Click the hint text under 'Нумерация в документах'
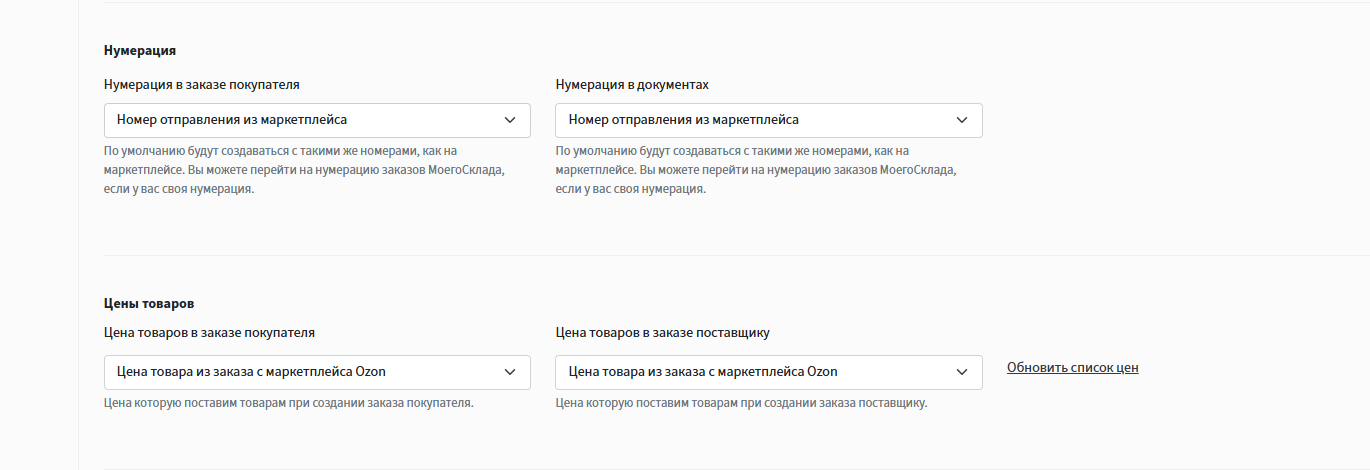The height and width of the screenshot is (470, 1370). tap(756, 171)
